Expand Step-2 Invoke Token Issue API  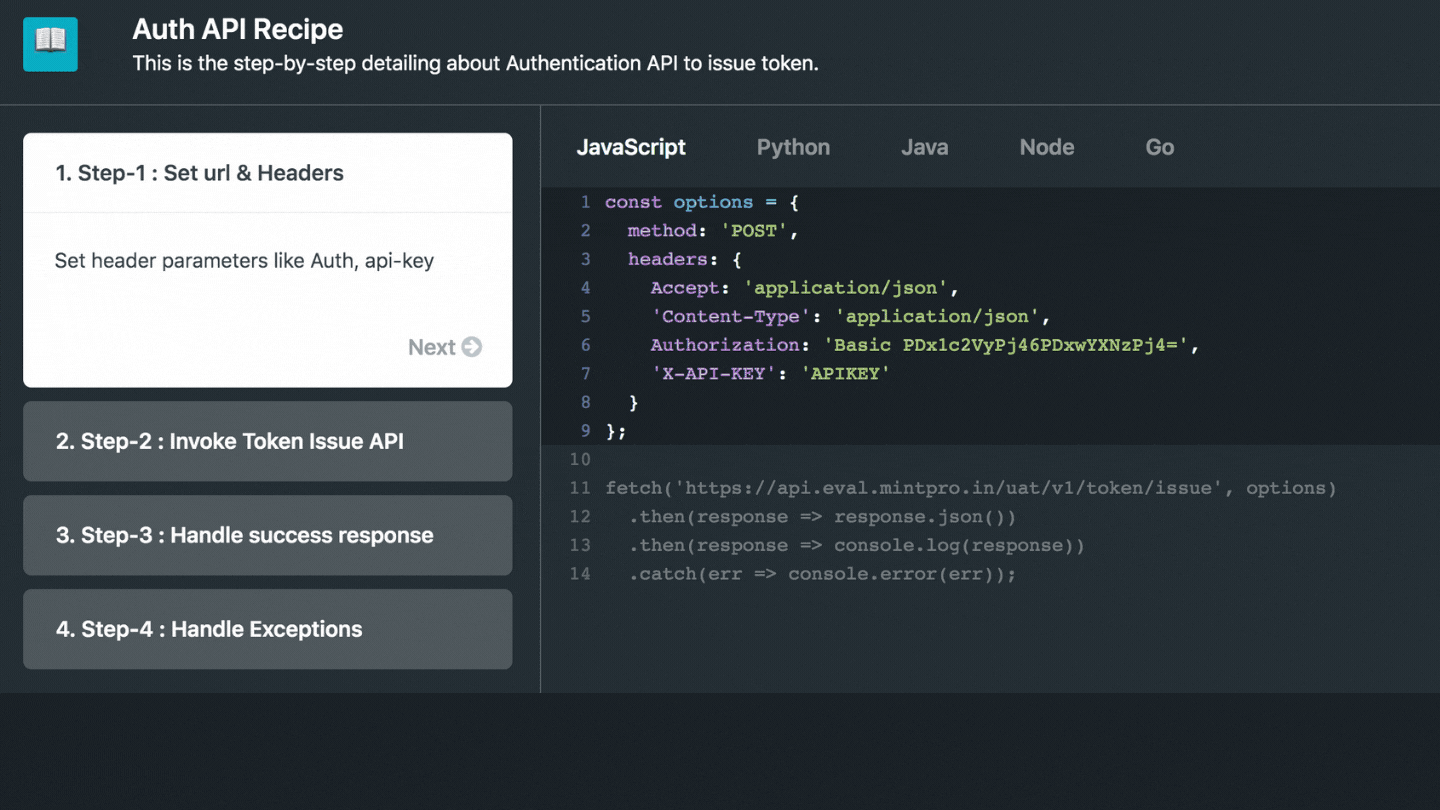268,441
